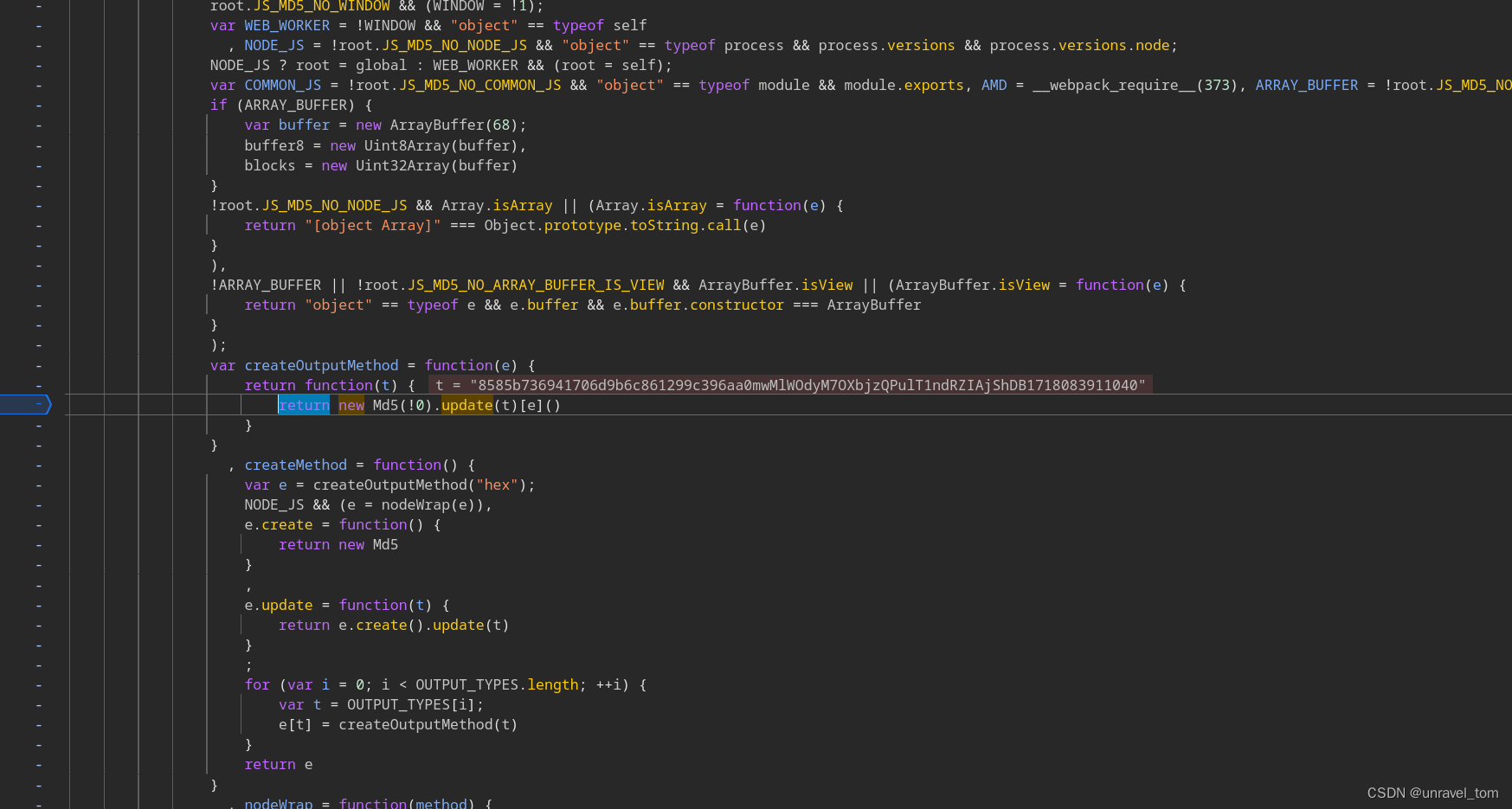The height and width of the screenshot is (809, 1512).
Task: Click 'process.versions.node' at the NODE_JS line end
Action: pos(1079,45)
